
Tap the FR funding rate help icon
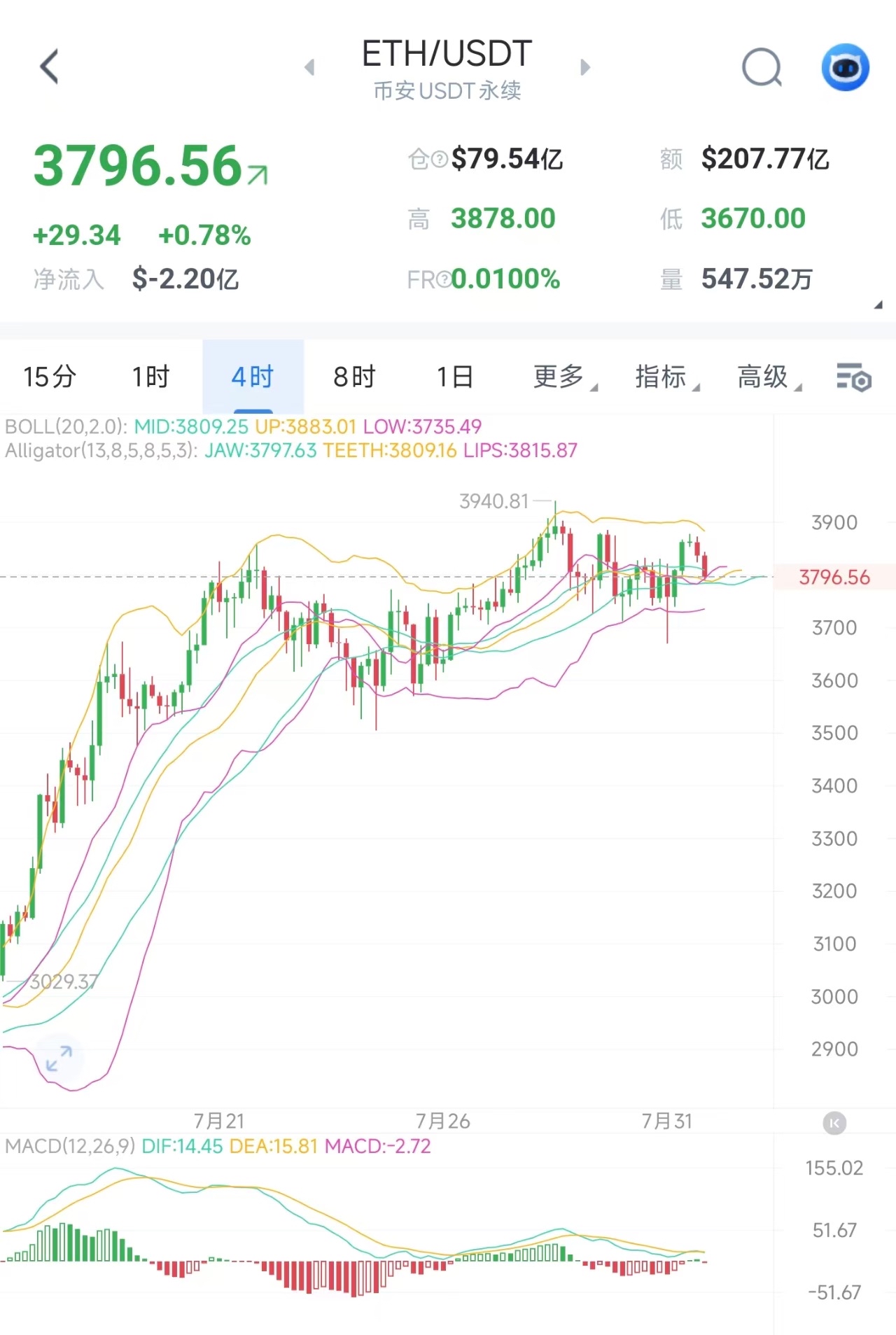pos(444,280)
